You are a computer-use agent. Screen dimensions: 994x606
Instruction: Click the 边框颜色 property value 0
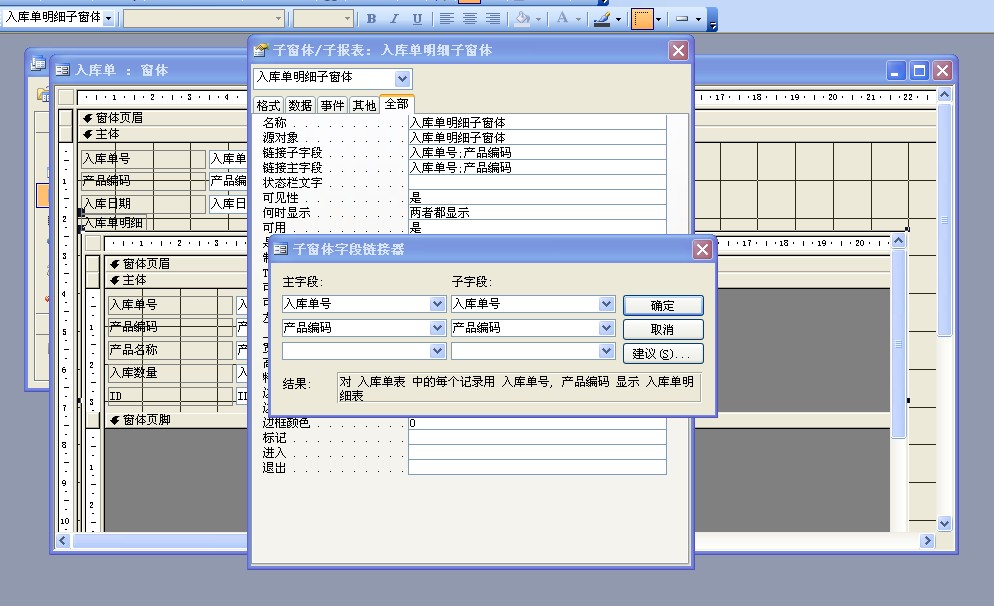point(537,423)
